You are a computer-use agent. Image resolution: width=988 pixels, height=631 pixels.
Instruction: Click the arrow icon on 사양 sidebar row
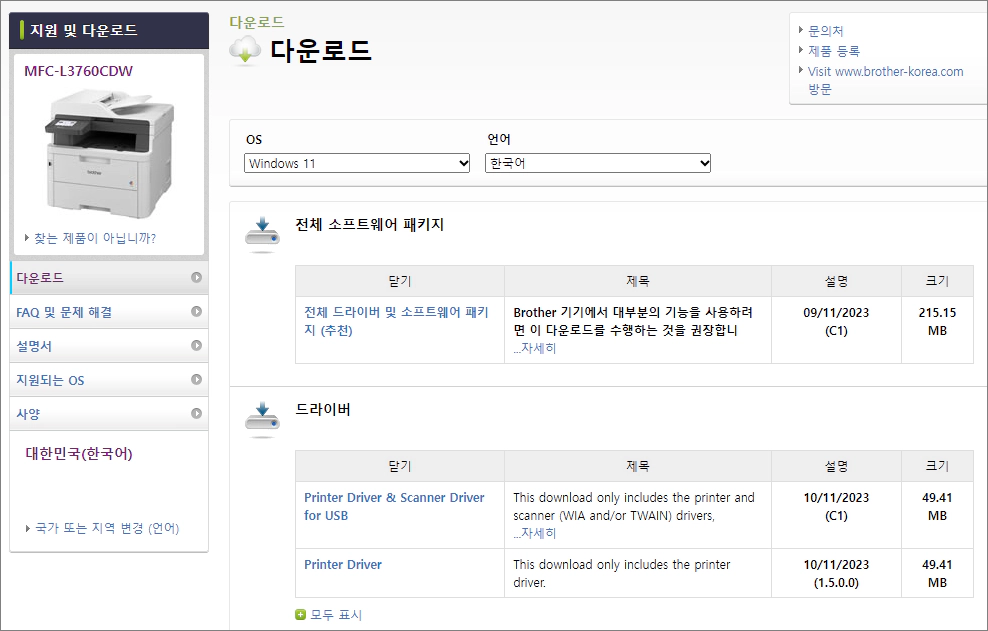pyautogui.click(x=197, y=414)
